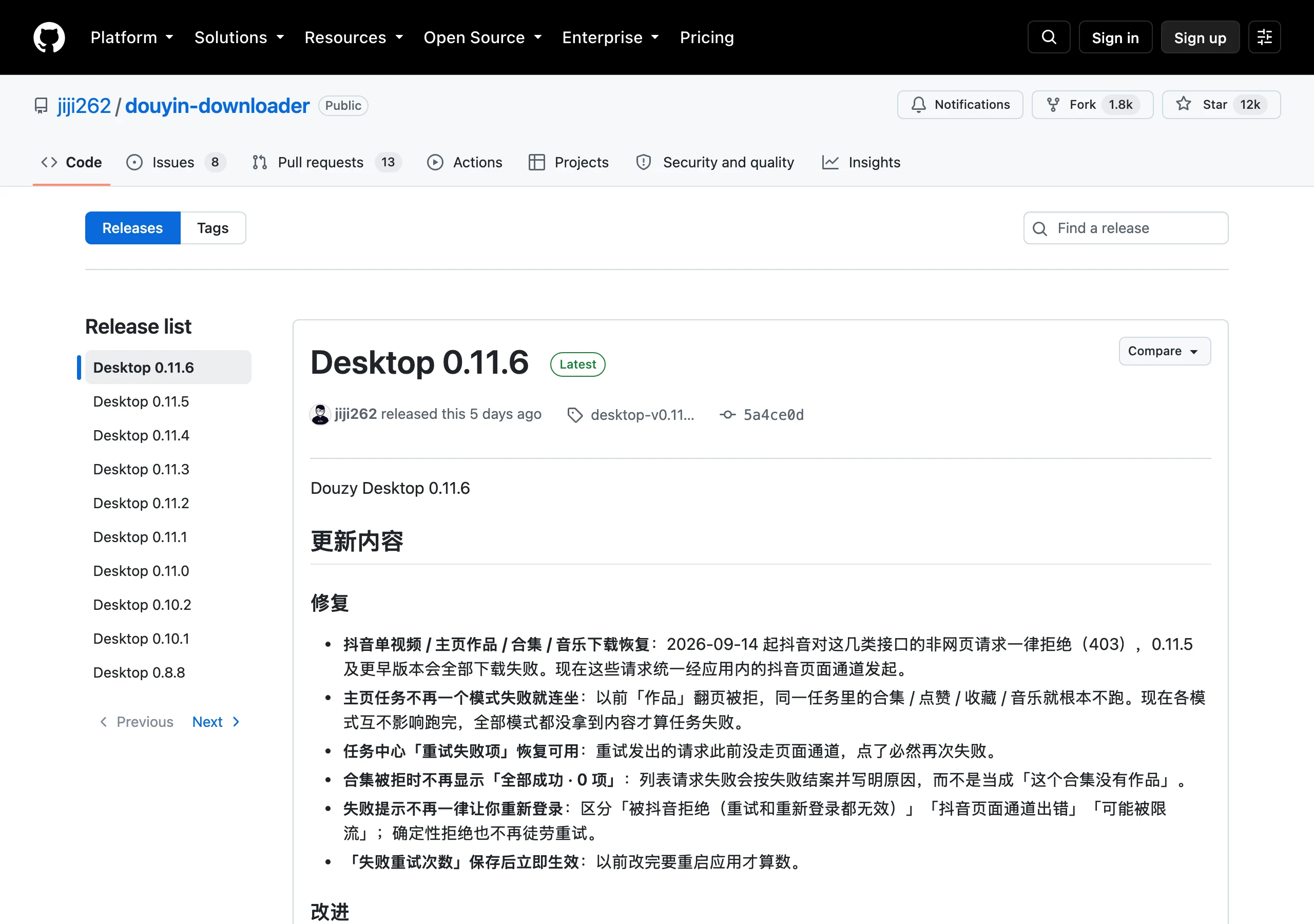Click the commit icon beside 5a4ce0d

[x=727, y=414]
